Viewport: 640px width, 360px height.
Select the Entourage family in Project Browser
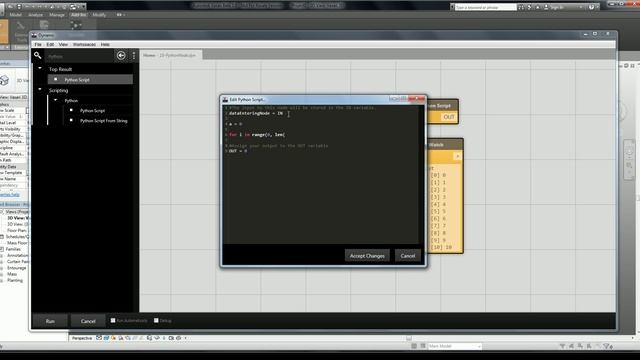(x=16, y=268)
